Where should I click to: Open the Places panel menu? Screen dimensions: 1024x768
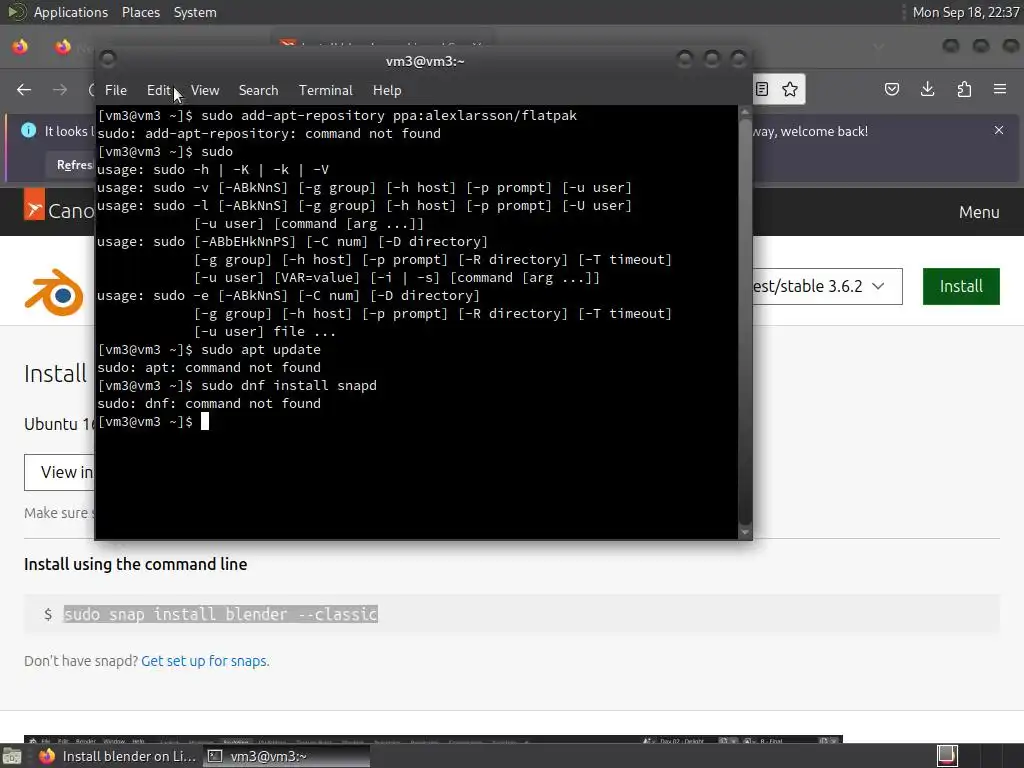click(x=140, y=12)
